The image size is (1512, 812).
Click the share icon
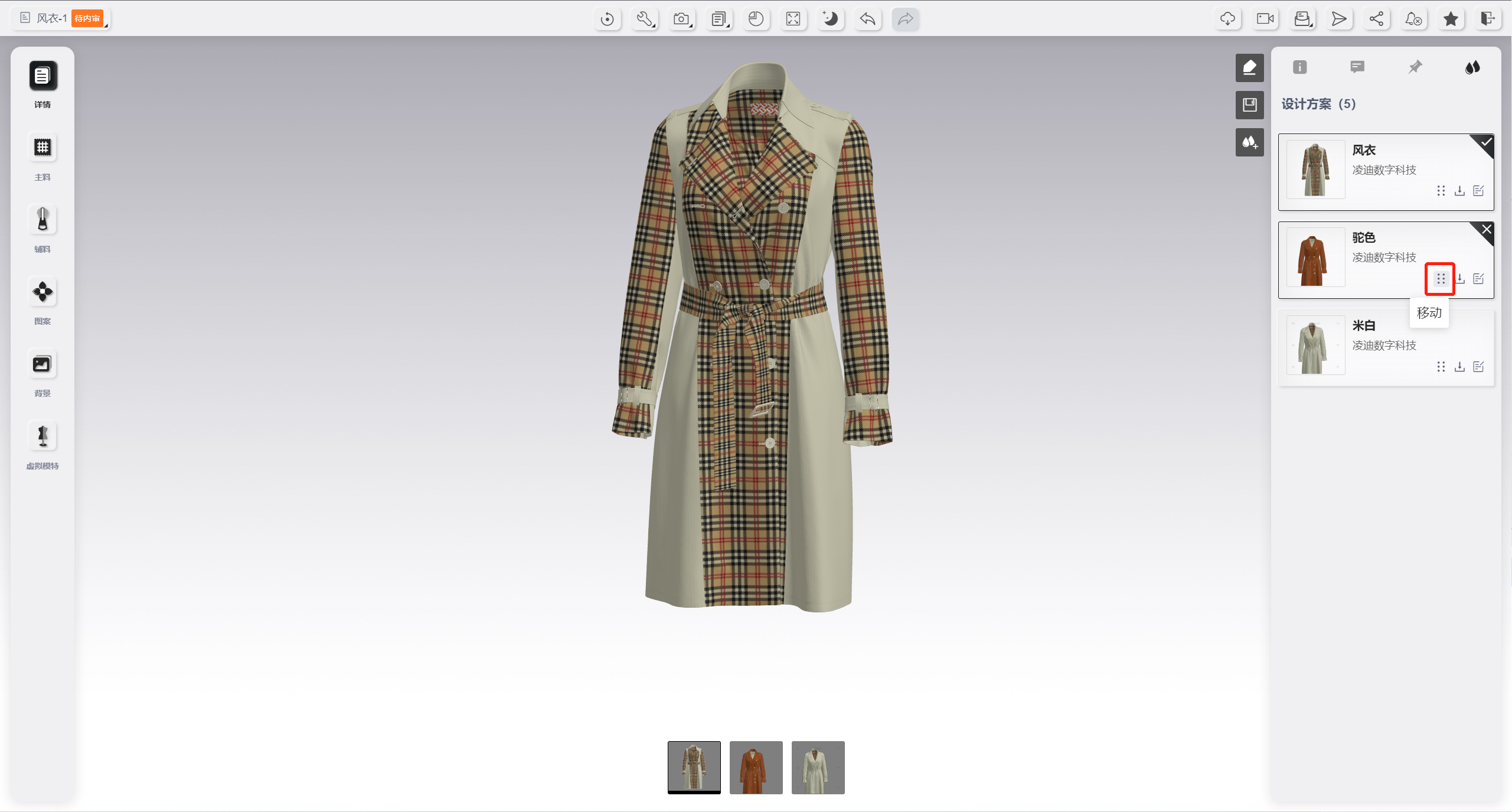[x=1376, y=19]
